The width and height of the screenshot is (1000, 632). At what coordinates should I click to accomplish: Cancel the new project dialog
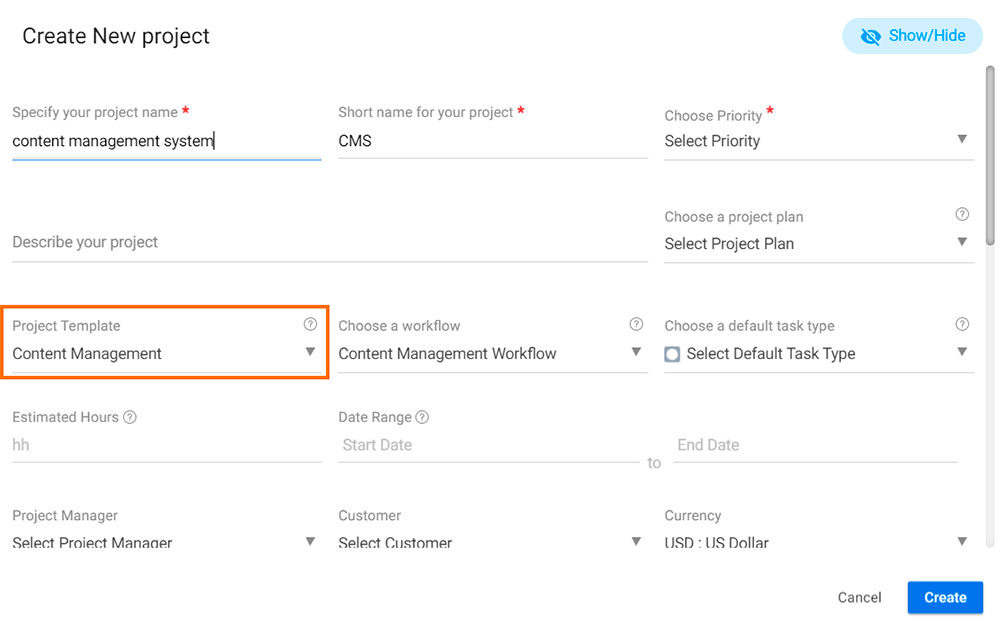[859, 598]
